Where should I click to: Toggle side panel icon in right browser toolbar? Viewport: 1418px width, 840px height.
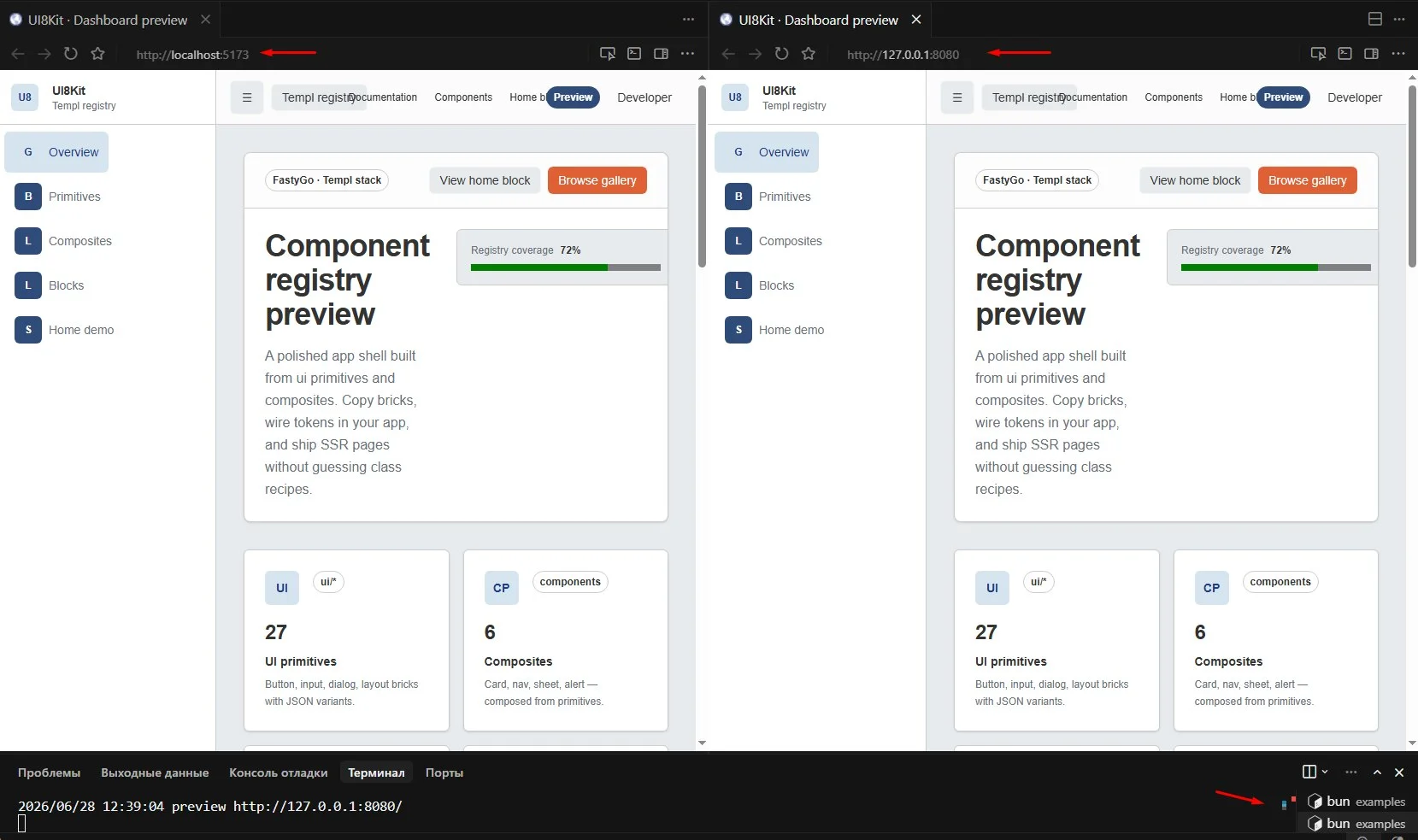pos(1371,54)
